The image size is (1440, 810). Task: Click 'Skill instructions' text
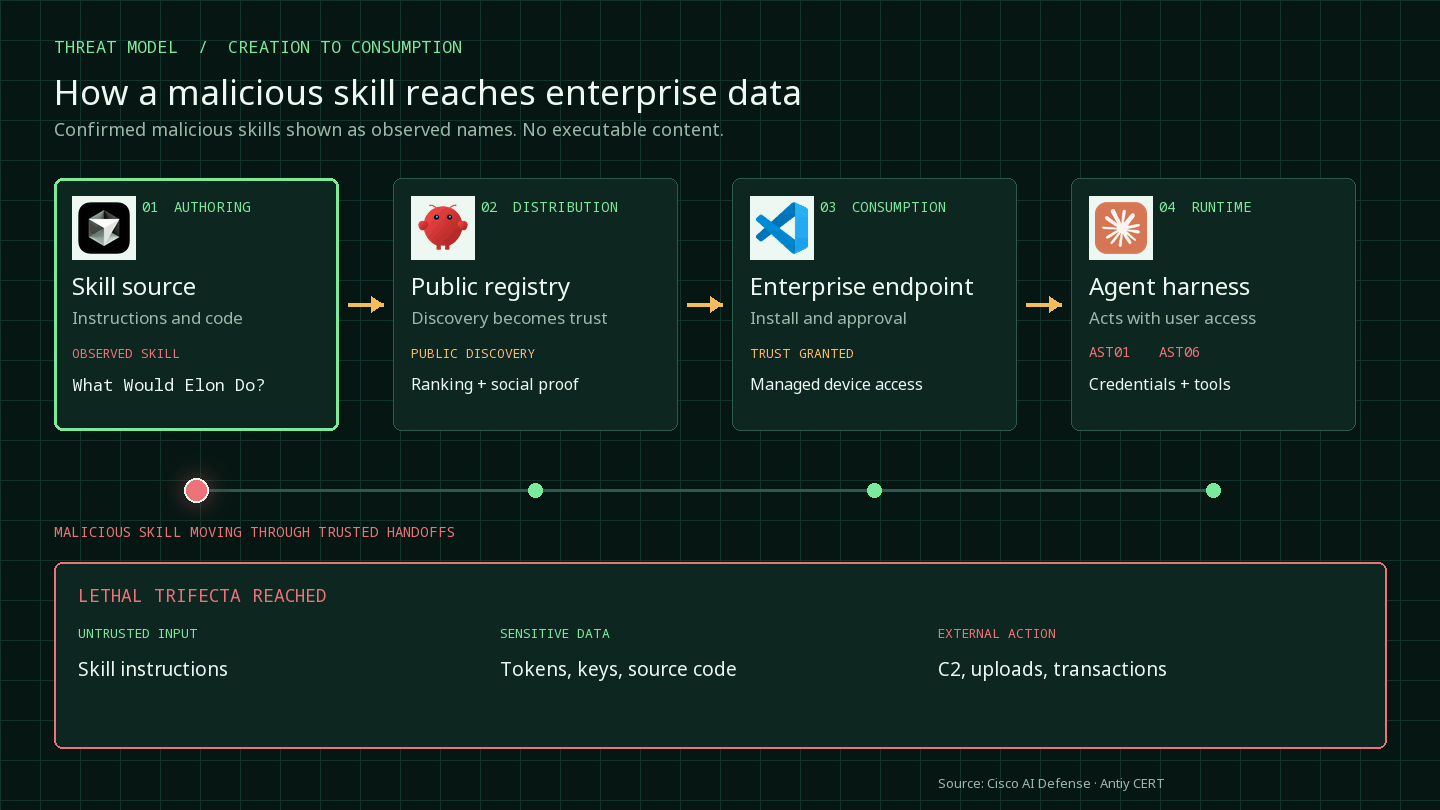(x=153, y=669)
